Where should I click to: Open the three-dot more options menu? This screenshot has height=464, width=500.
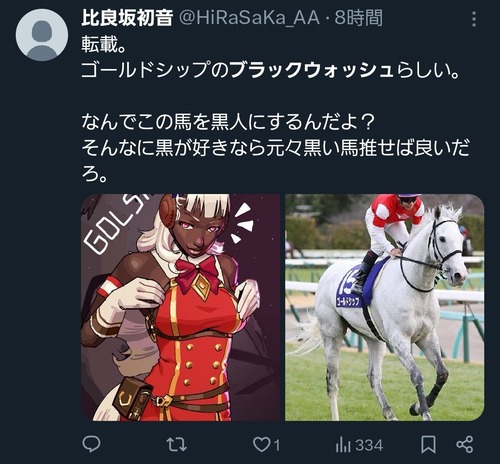[x=474, y=19]
